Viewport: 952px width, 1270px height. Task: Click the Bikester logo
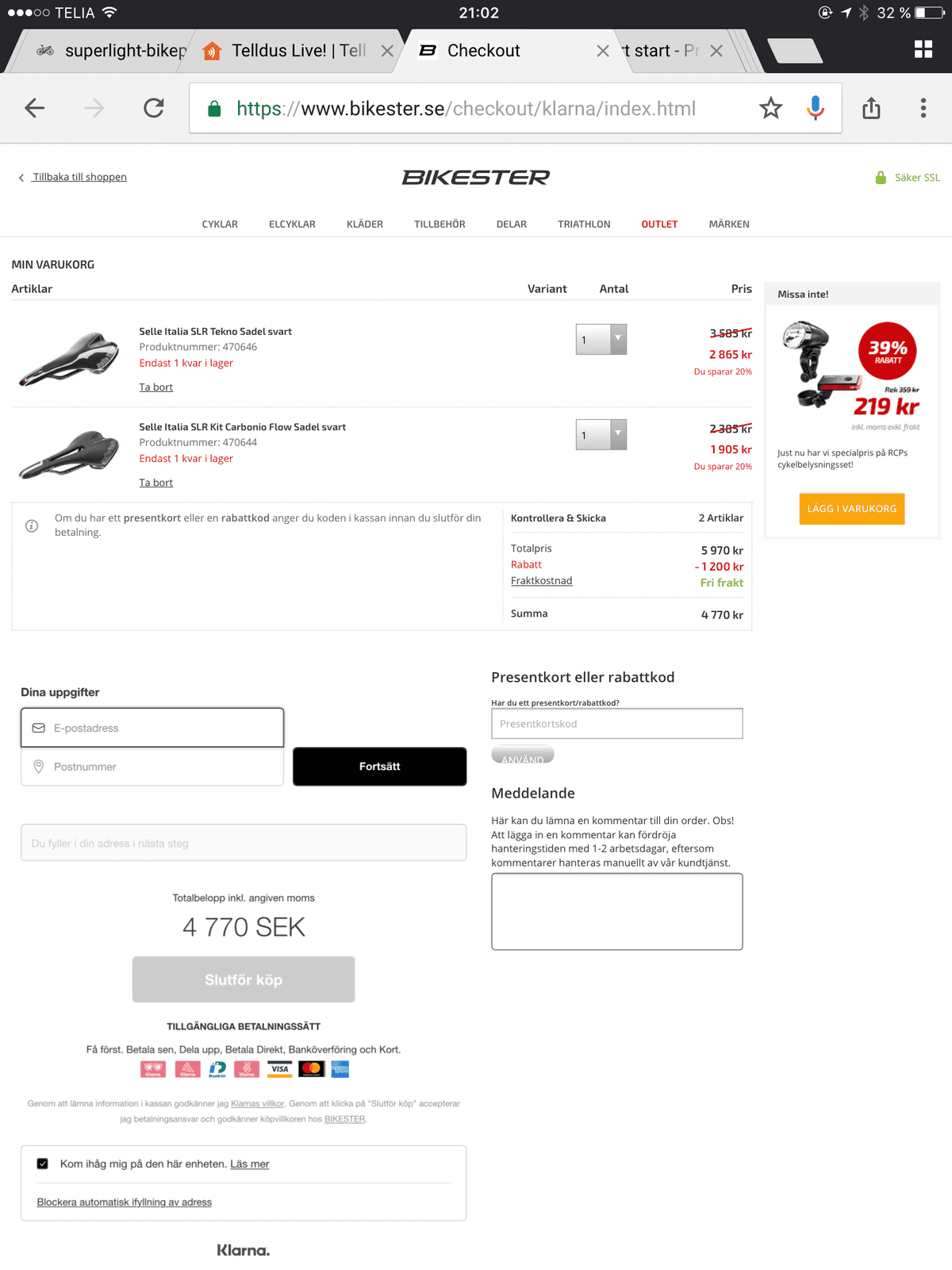tap(476, 177)
